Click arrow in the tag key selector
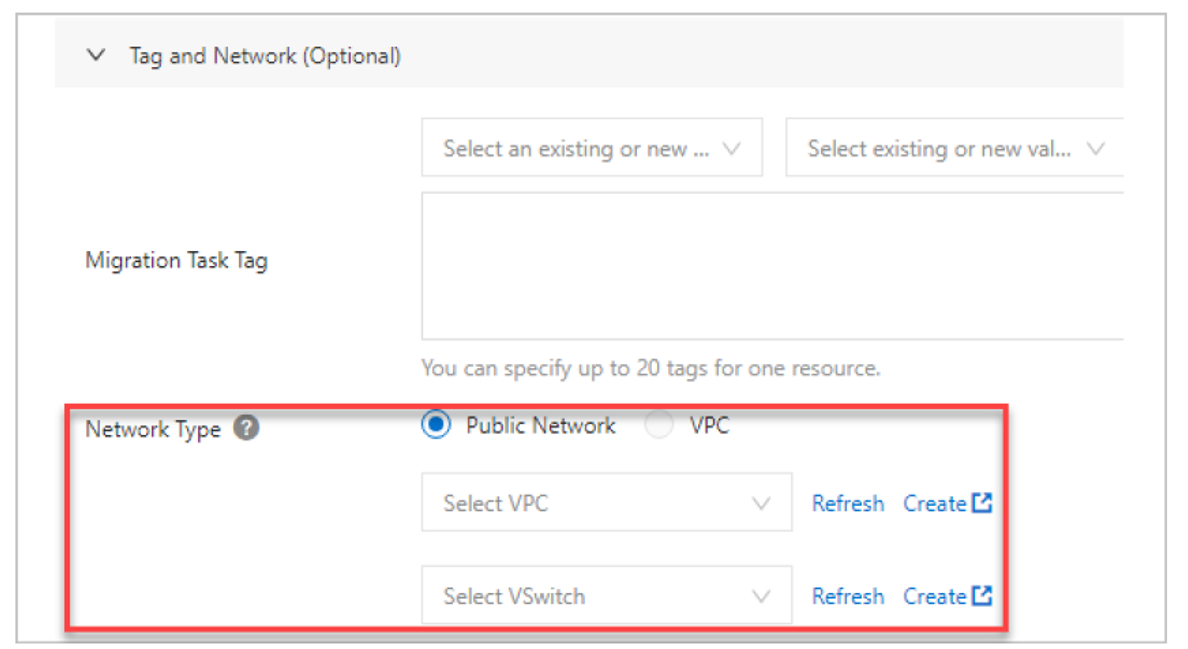 [731, 149]
